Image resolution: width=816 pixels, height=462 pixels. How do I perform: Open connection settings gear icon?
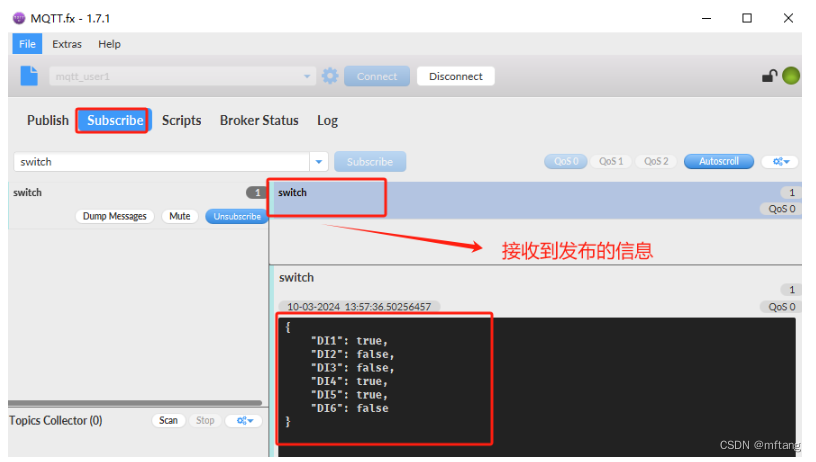point(330,76)
